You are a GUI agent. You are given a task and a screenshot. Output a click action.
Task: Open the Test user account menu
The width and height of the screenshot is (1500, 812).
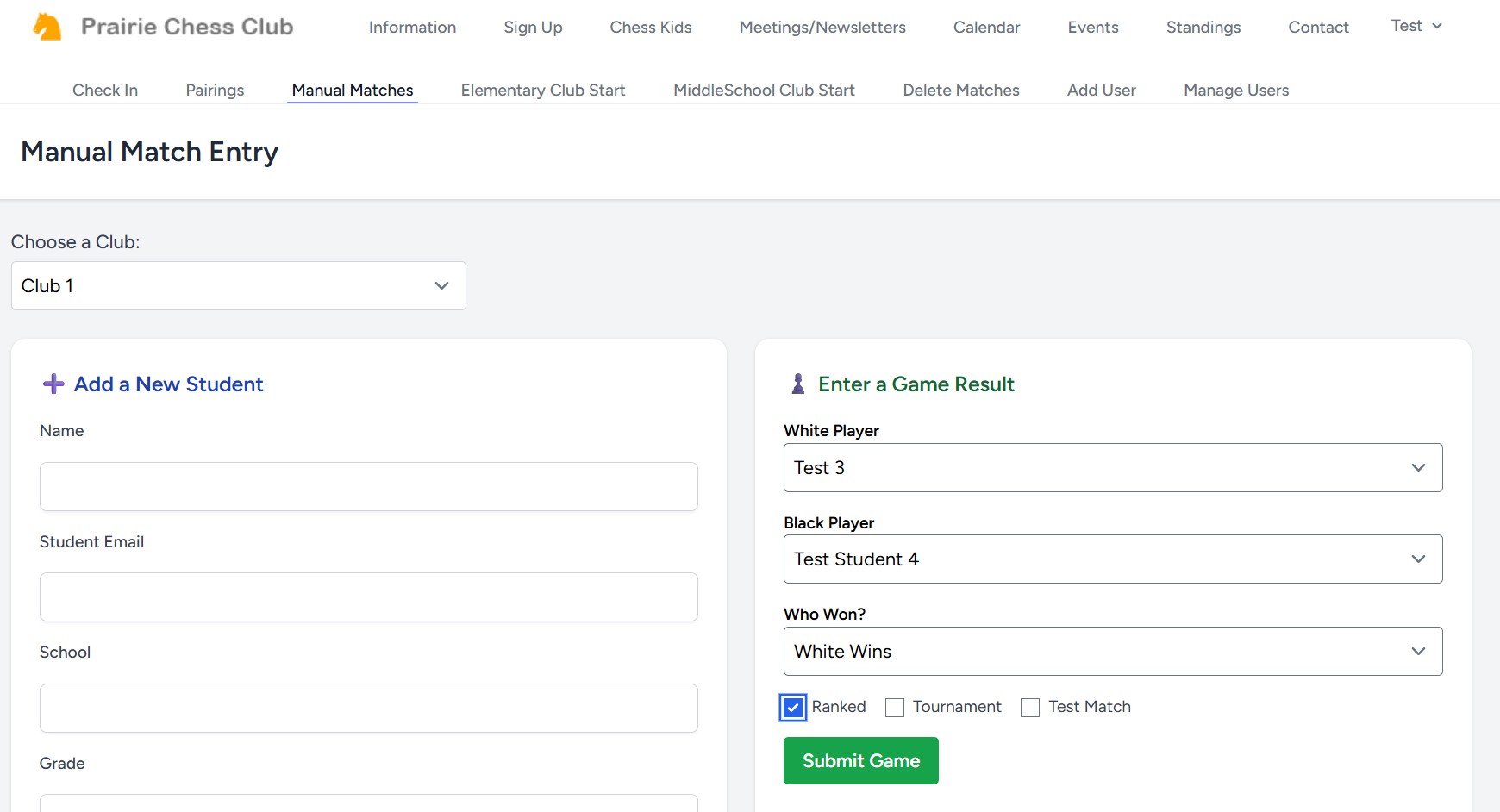pos(1416,26)
